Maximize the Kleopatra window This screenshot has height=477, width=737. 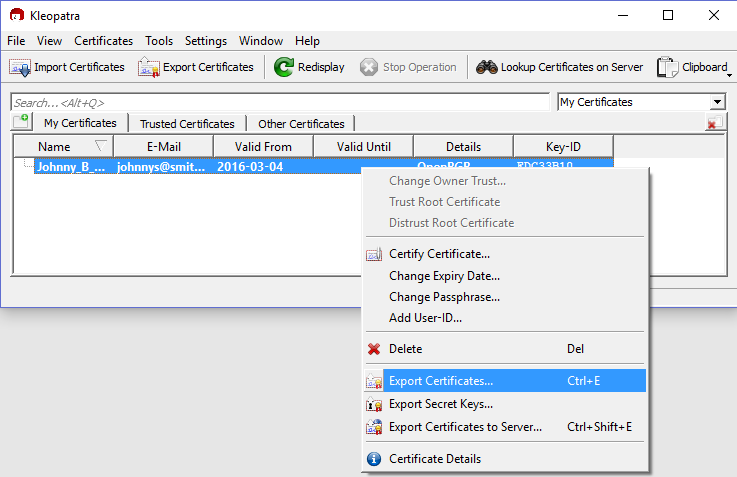[668, 16]
